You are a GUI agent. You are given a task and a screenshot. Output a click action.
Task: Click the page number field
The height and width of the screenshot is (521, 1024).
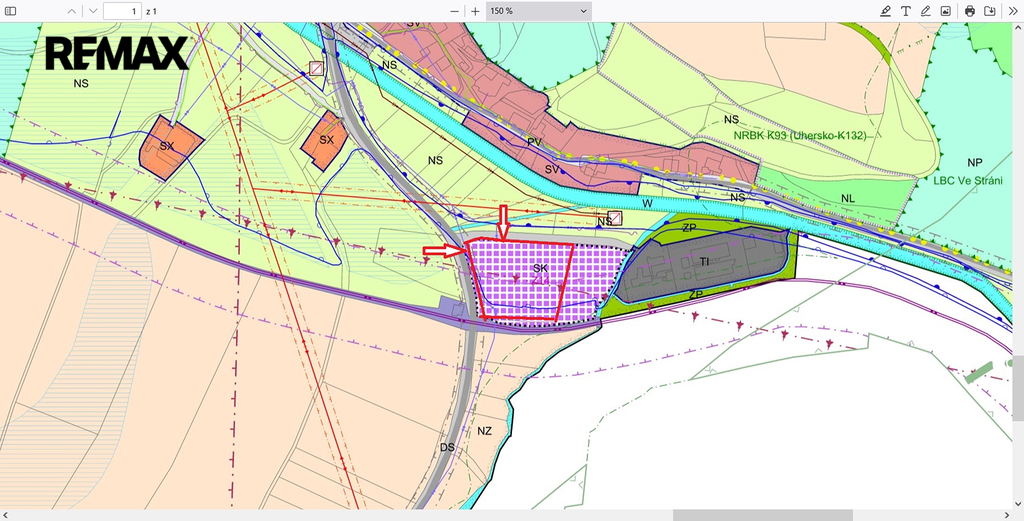click(122, 11)
